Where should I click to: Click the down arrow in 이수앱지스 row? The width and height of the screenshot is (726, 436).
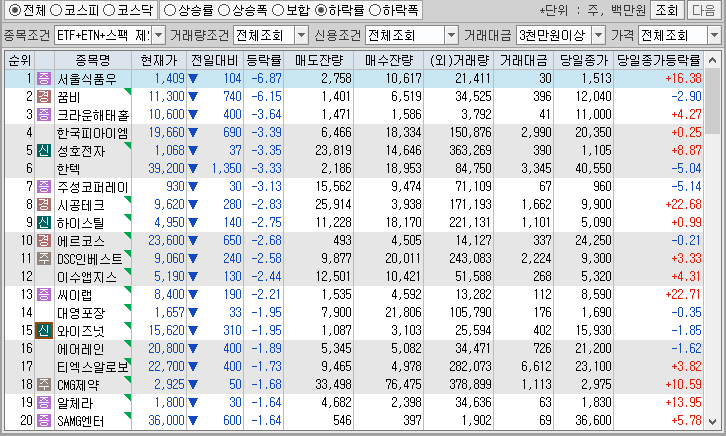[193, 277]
